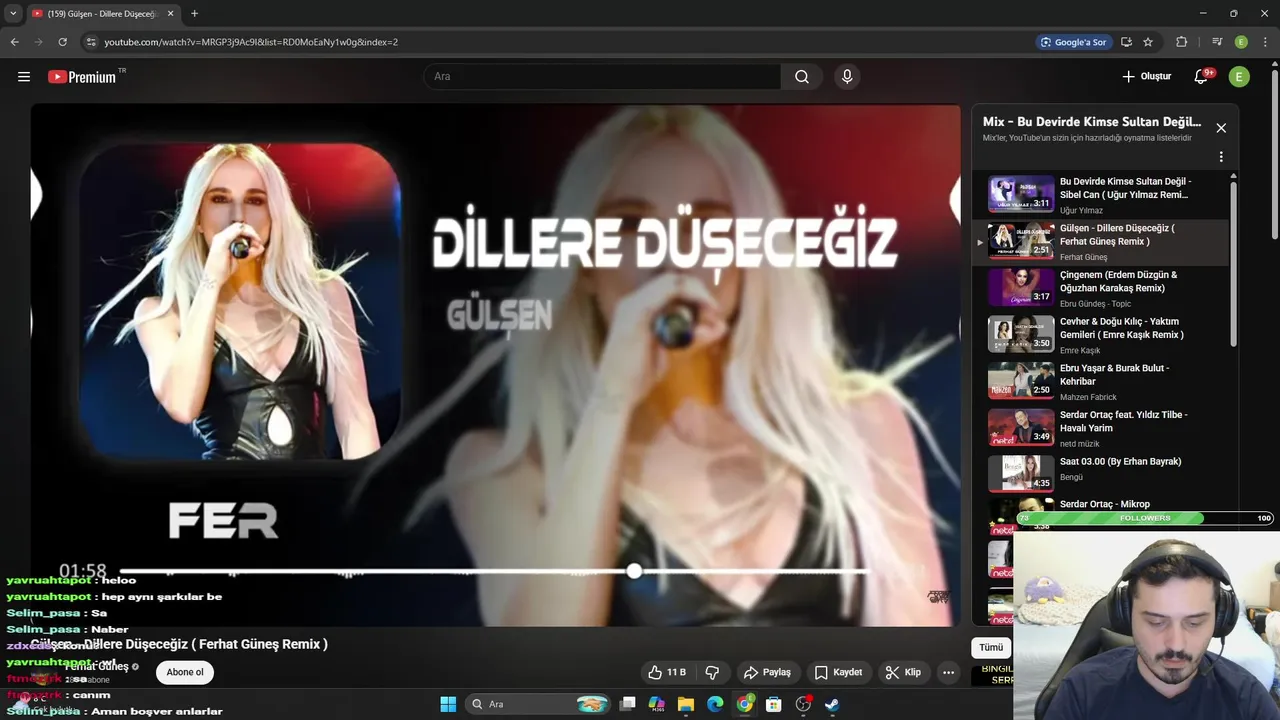Go to YouTube Premium home logo
The width and height of the screenshot is (1280, 720).
(x=82, y=77)
